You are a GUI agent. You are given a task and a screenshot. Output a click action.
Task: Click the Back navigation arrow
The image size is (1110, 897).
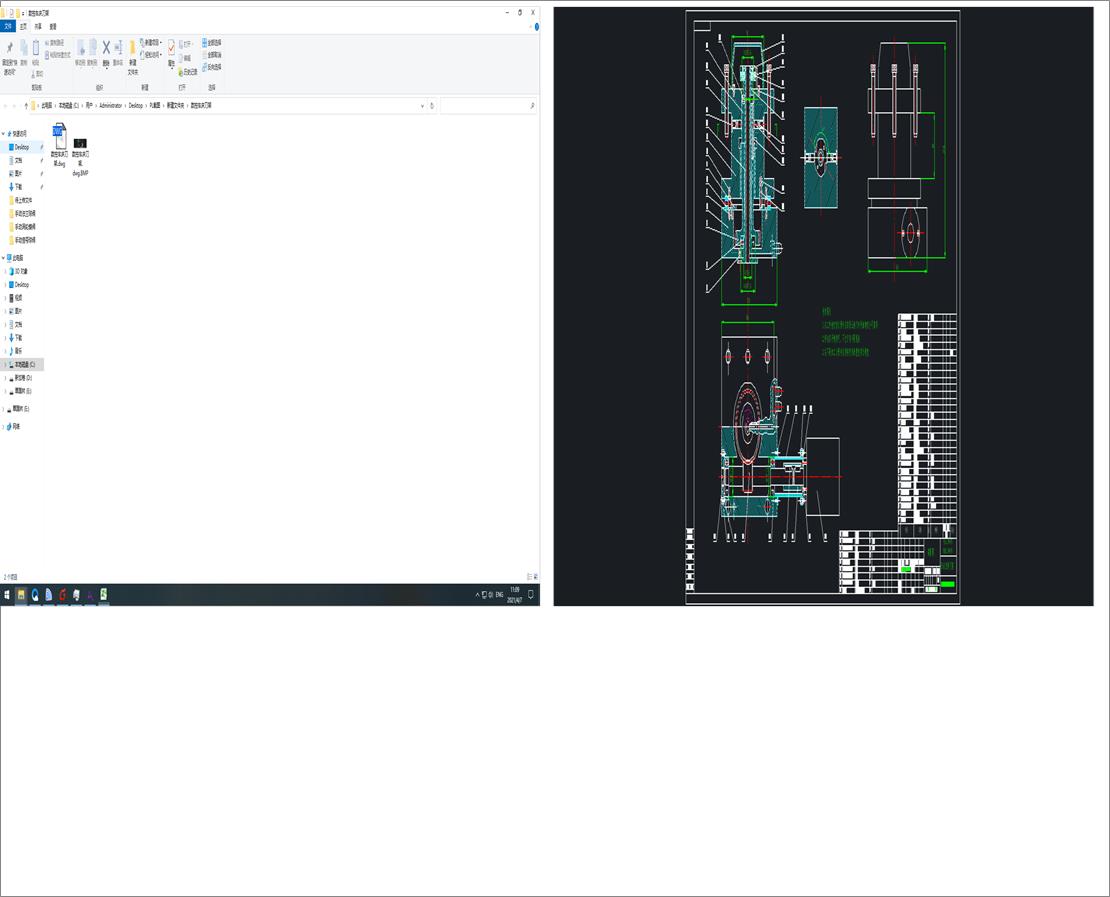[x=6, y=105]
